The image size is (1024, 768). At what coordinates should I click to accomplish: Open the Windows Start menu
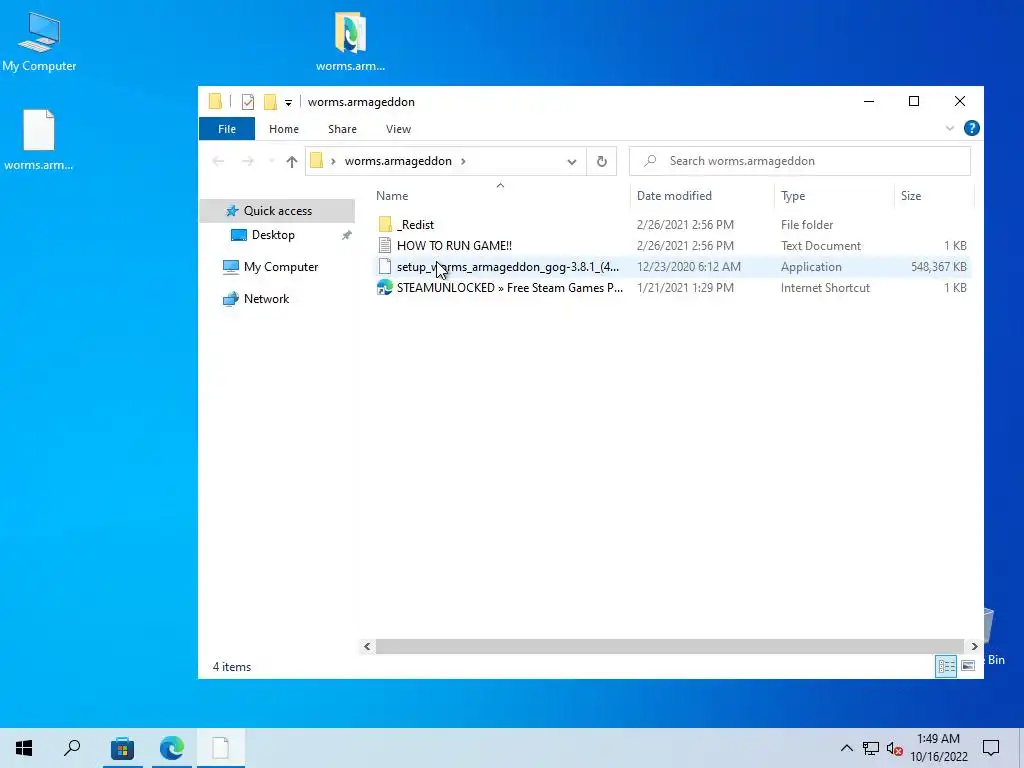[x=24, y=748]
